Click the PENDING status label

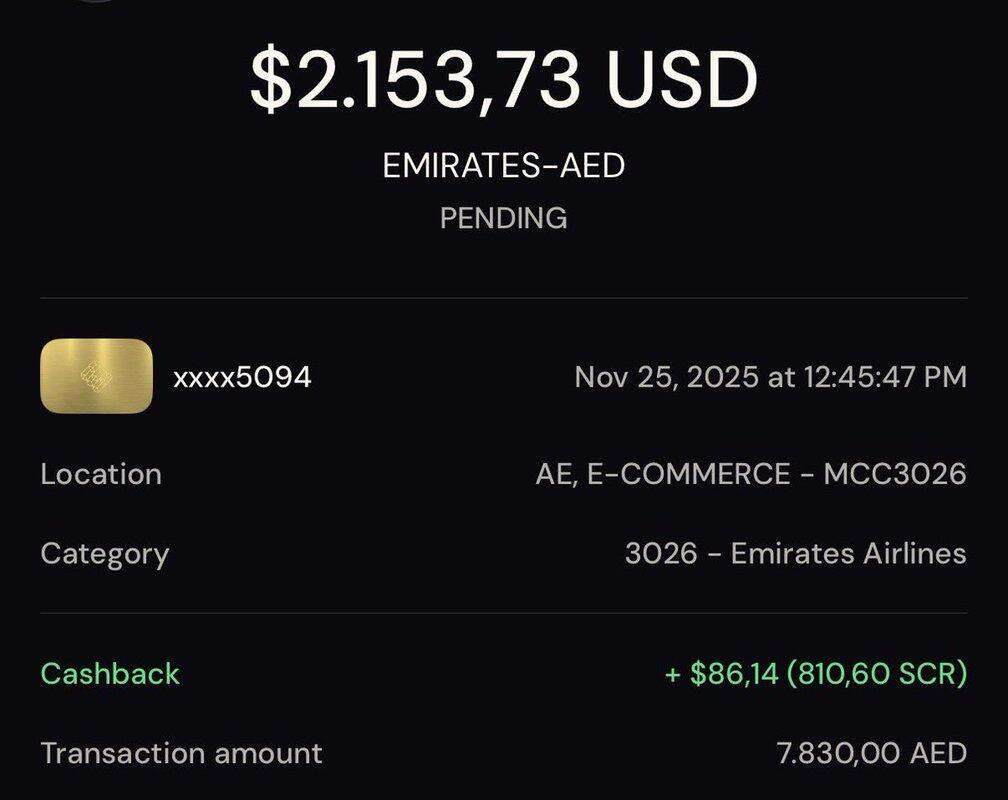504,218
